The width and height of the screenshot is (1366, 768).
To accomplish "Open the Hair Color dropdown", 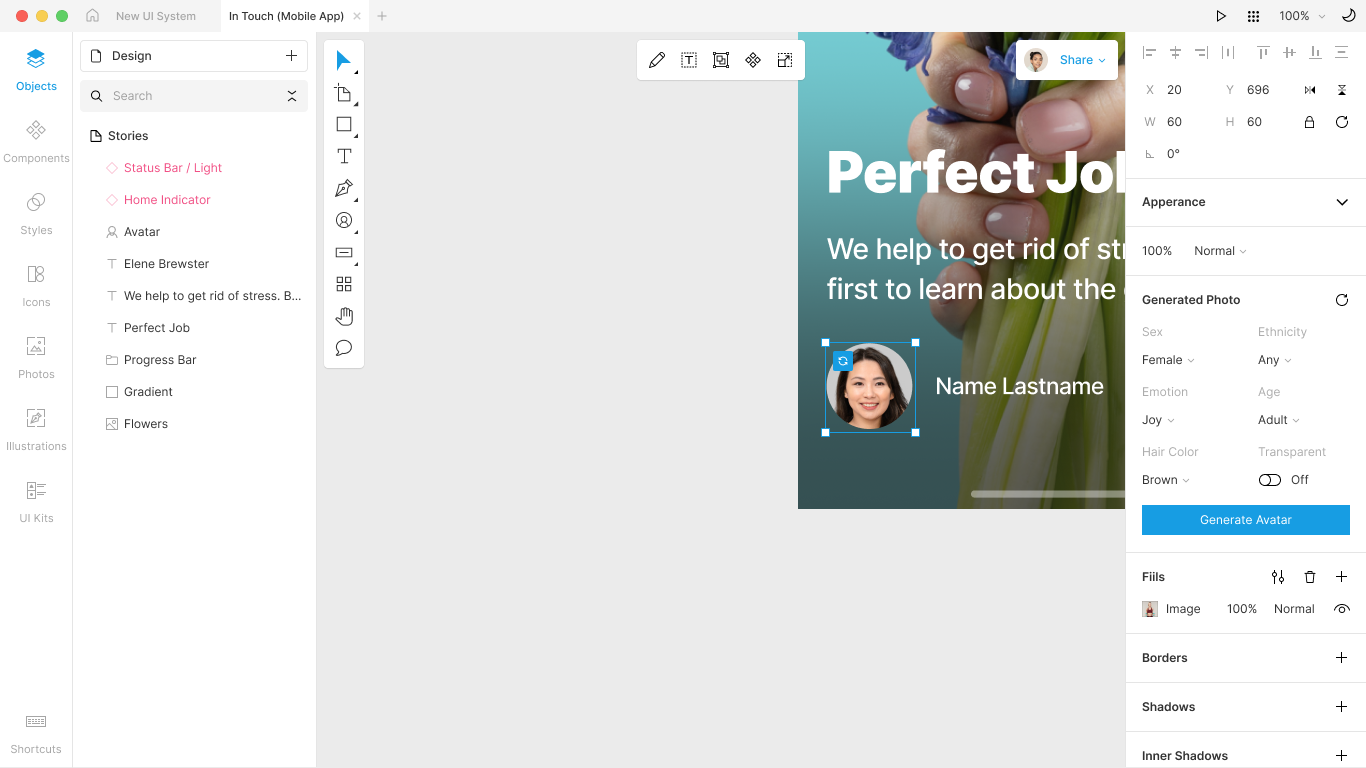I will [1166, 480].
